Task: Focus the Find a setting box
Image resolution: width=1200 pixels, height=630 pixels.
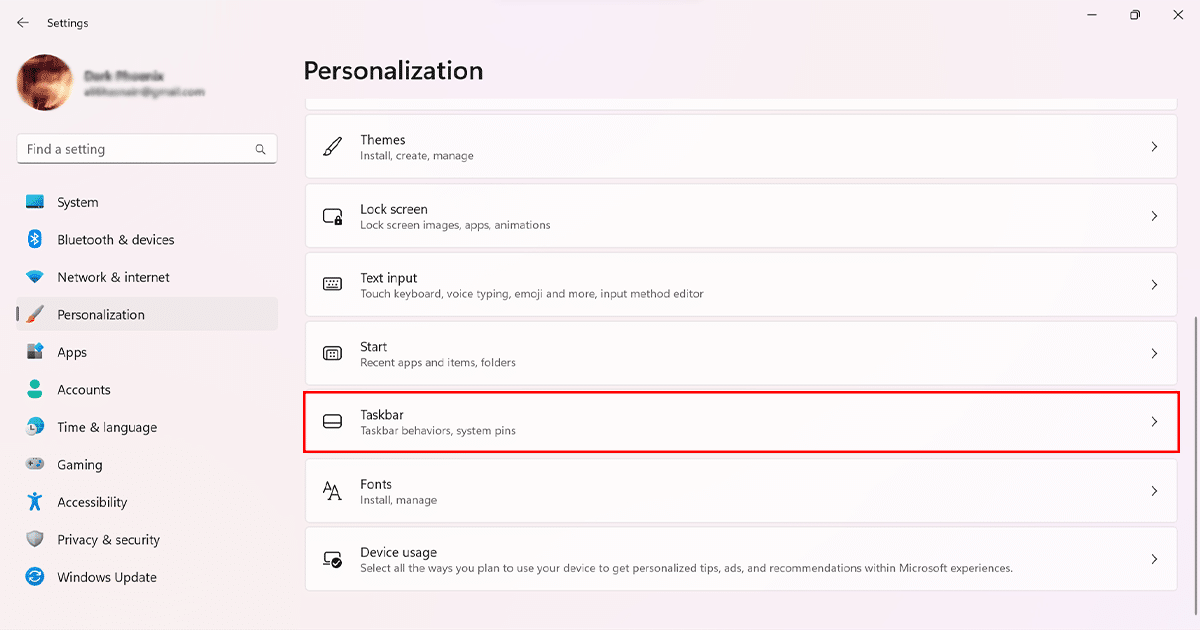Action: [135, 150]
